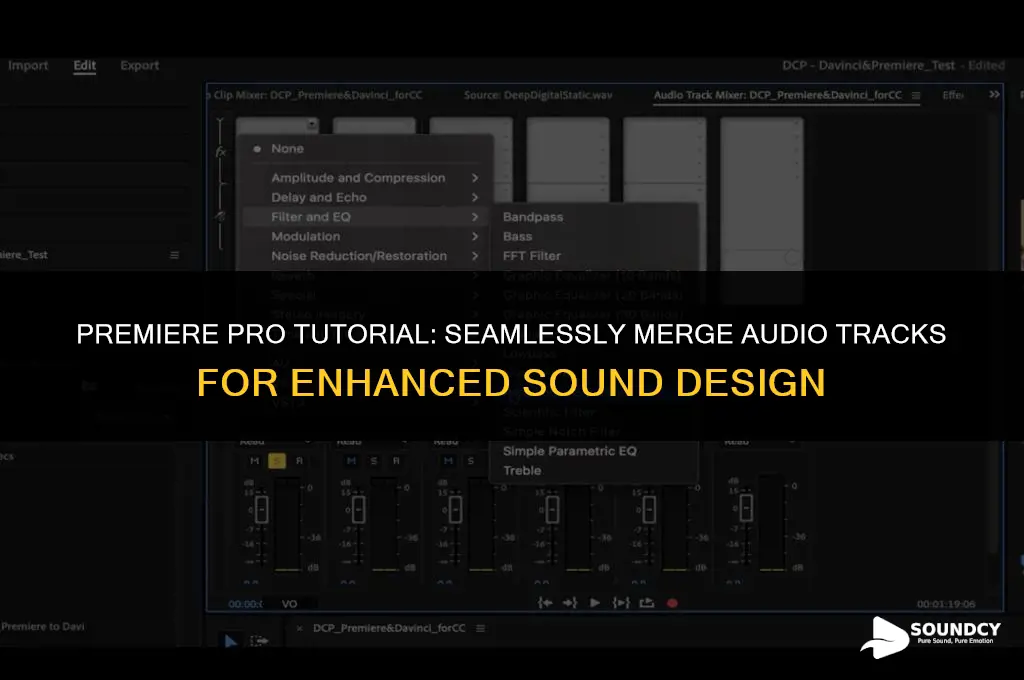The image size is (1024, 680).
Task: Click the sixth track volume fader
Action: click(746, 508)
